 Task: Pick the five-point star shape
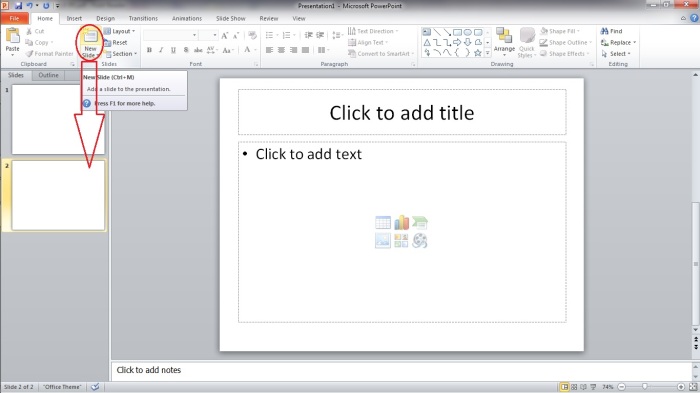click(x=478, y=53)
